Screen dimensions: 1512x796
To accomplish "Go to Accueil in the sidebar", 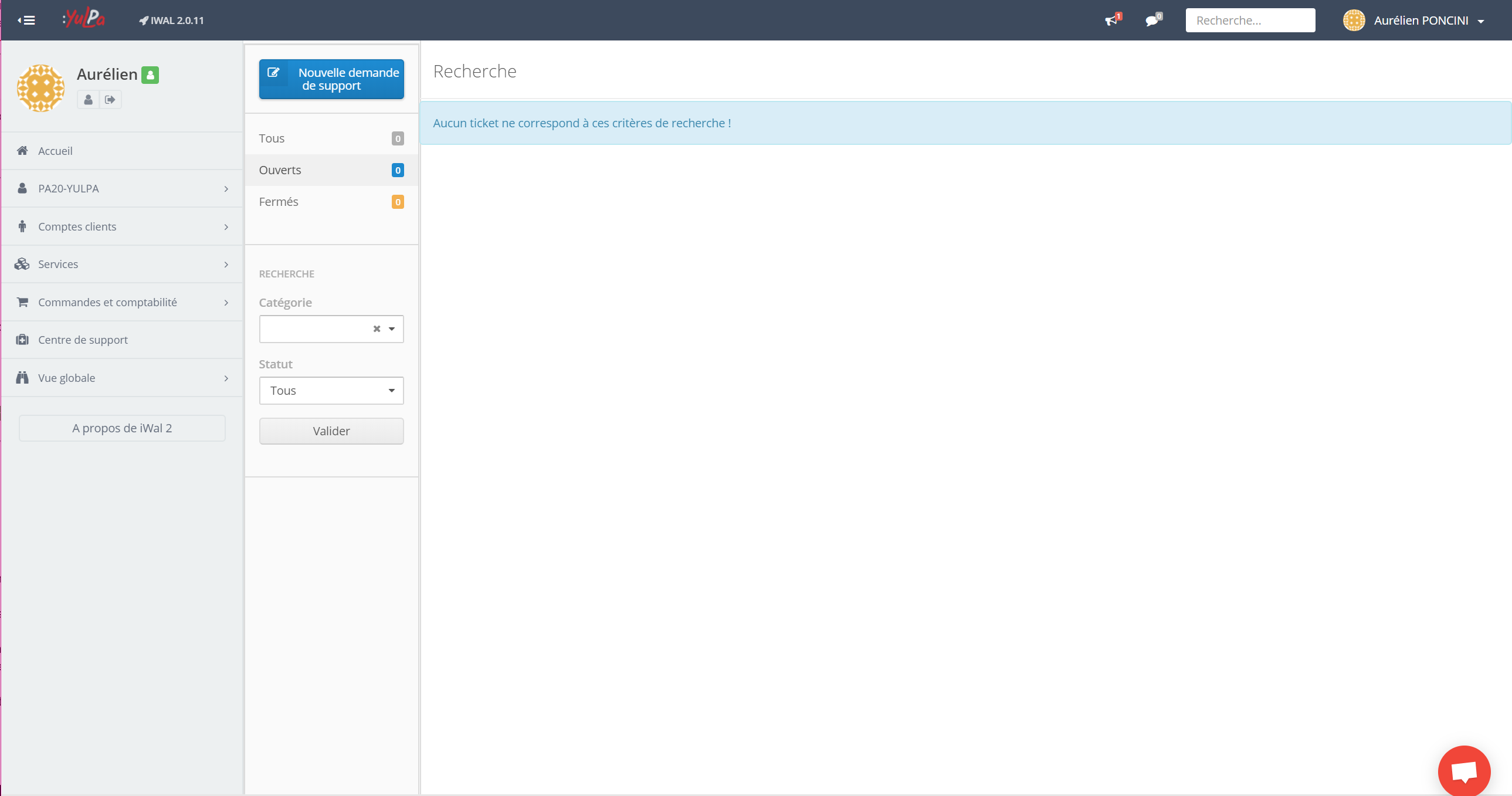I will [x=122, y=151].
